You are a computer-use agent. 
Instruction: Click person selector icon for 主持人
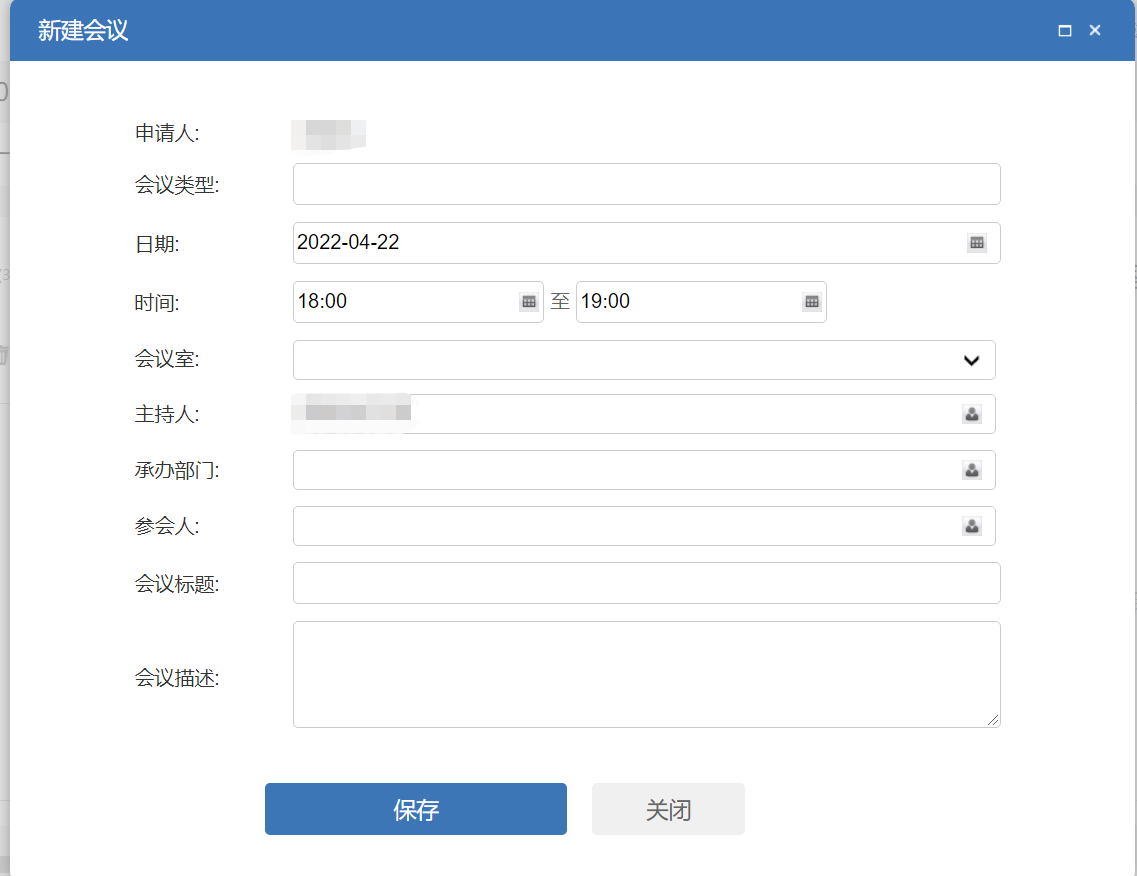pos(972,414)
